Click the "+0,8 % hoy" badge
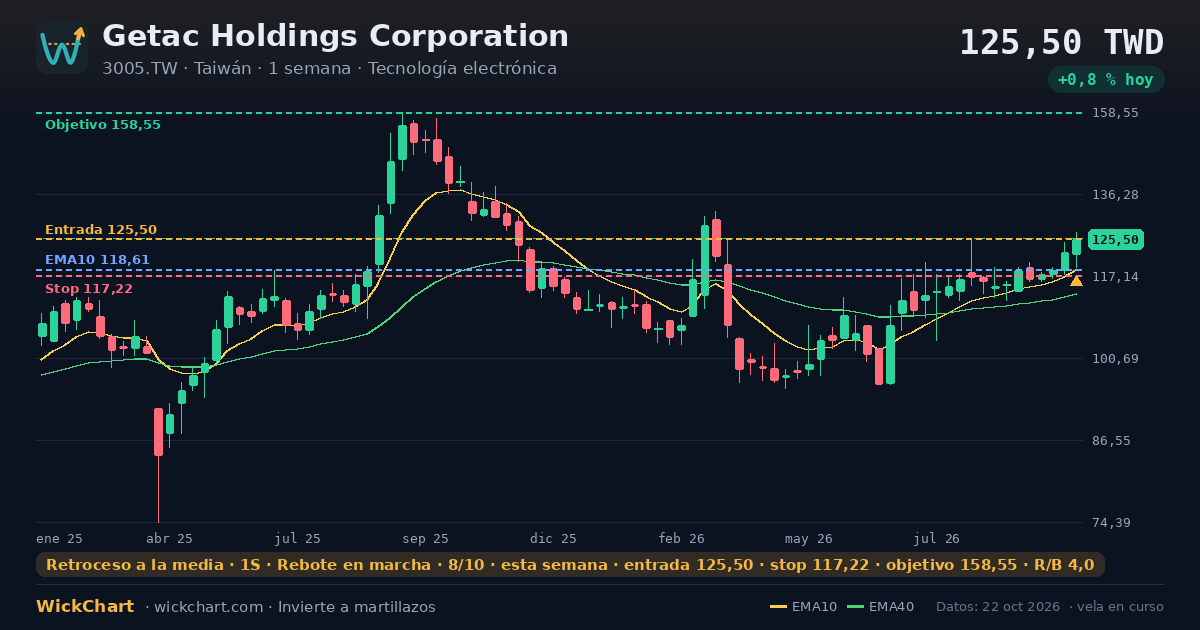Viewport: 1200px width, 630px height. pyautogui.click(x=1106, y=79)
